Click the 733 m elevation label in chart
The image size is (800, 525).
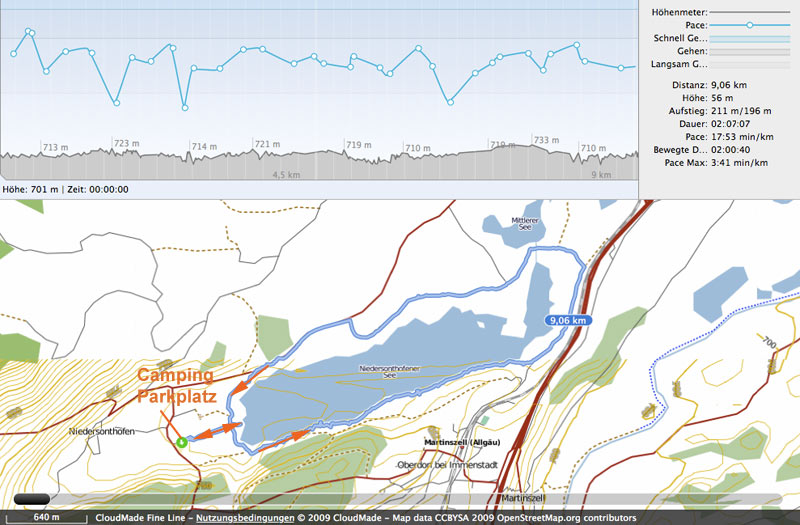546,140
